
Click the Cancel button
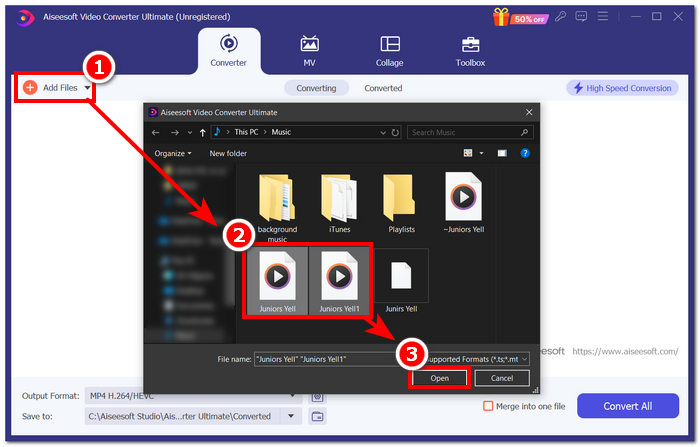(502, 378)
